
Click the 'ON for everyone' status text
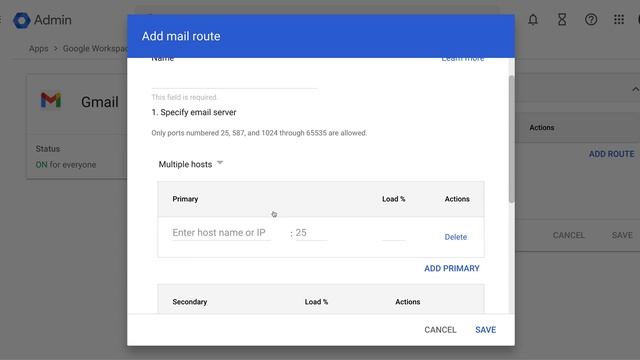click(66, 164)
